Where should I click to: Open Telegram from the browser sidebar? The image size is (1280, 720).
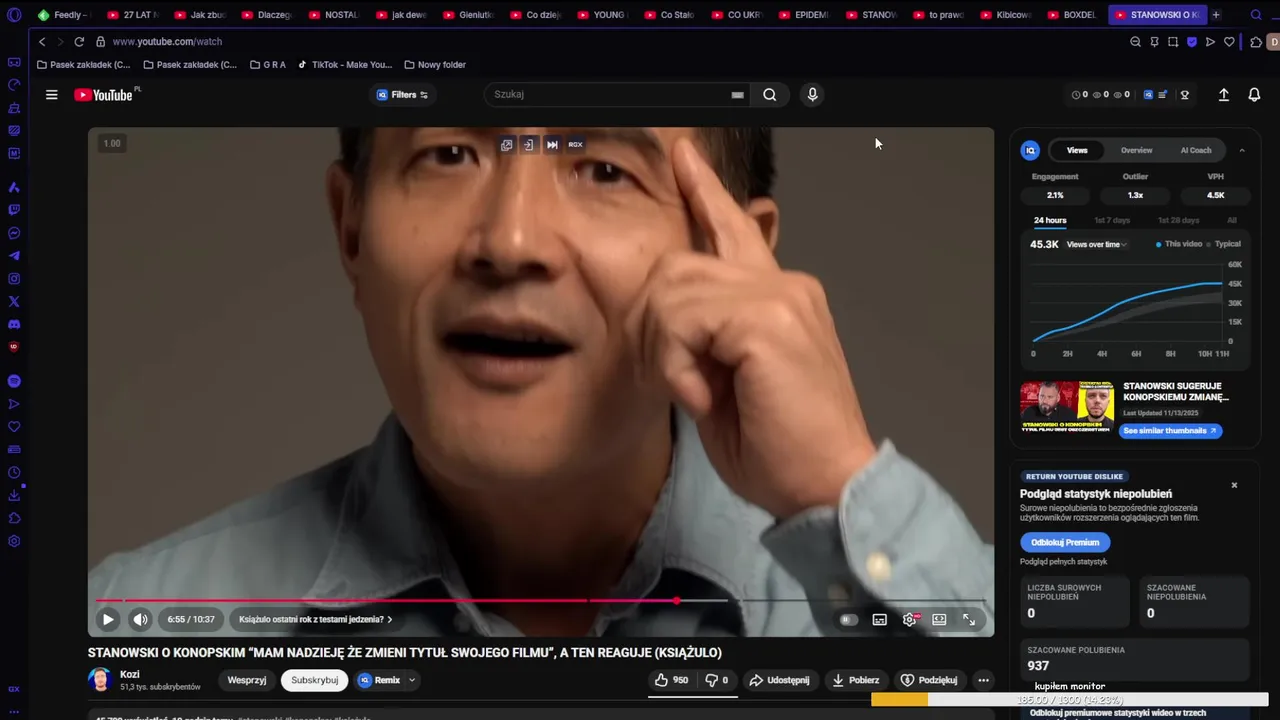(x=14, y=256)
